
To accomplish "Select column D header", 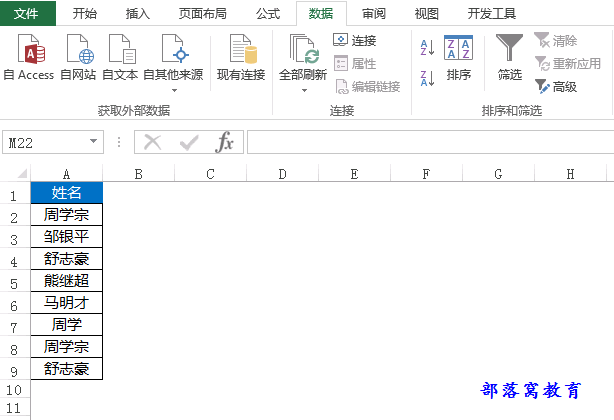I will (282, 173).
